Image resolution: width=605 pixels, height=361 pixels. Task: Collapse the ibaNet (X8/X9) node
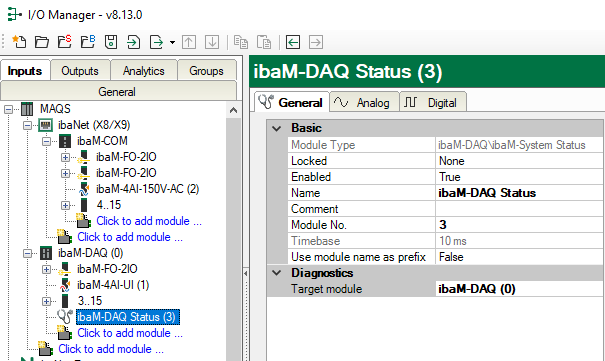[x=27, y=125]
